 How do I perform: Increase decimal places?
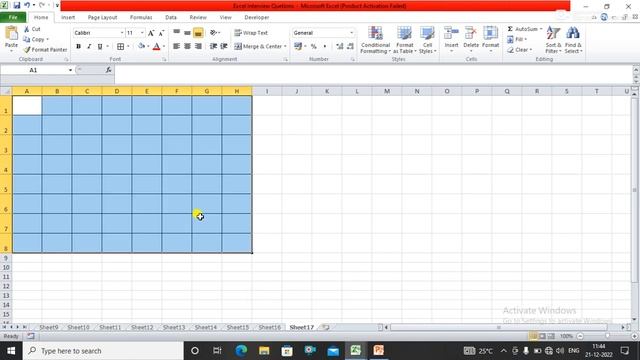[x=340, y=47]
